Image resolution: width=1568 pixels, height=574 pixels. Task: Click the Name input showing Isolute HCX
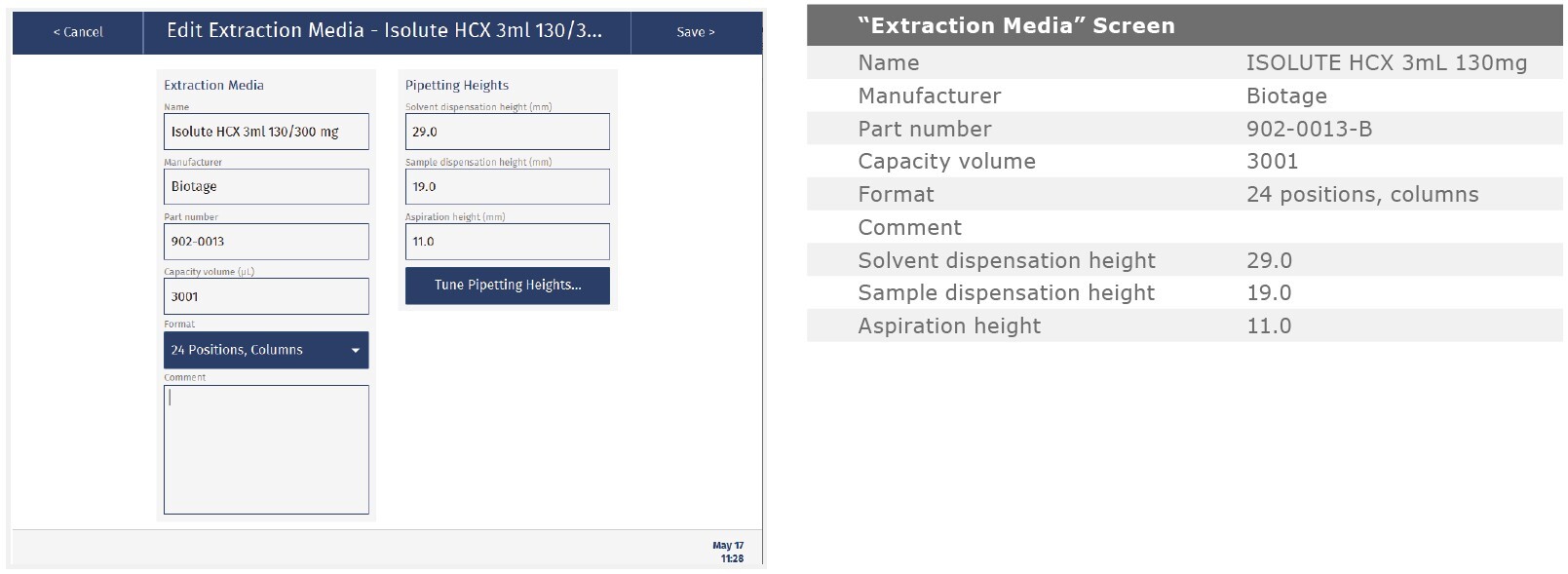[266, 132]
